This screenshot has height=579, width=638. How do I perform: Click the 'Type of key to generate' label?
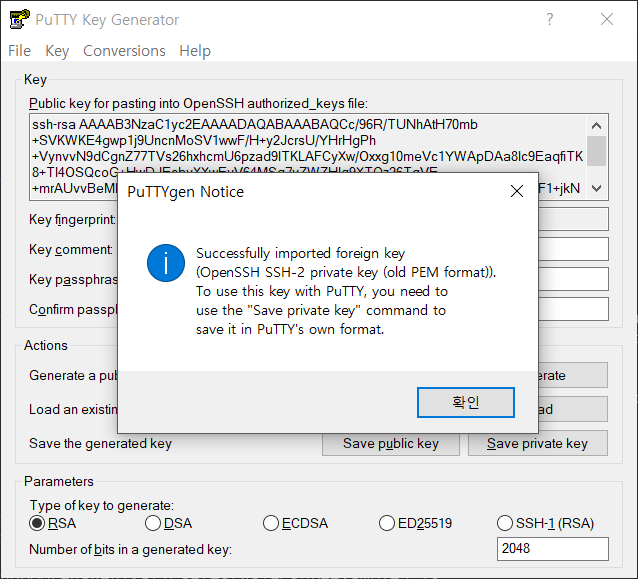pos(102,505)
